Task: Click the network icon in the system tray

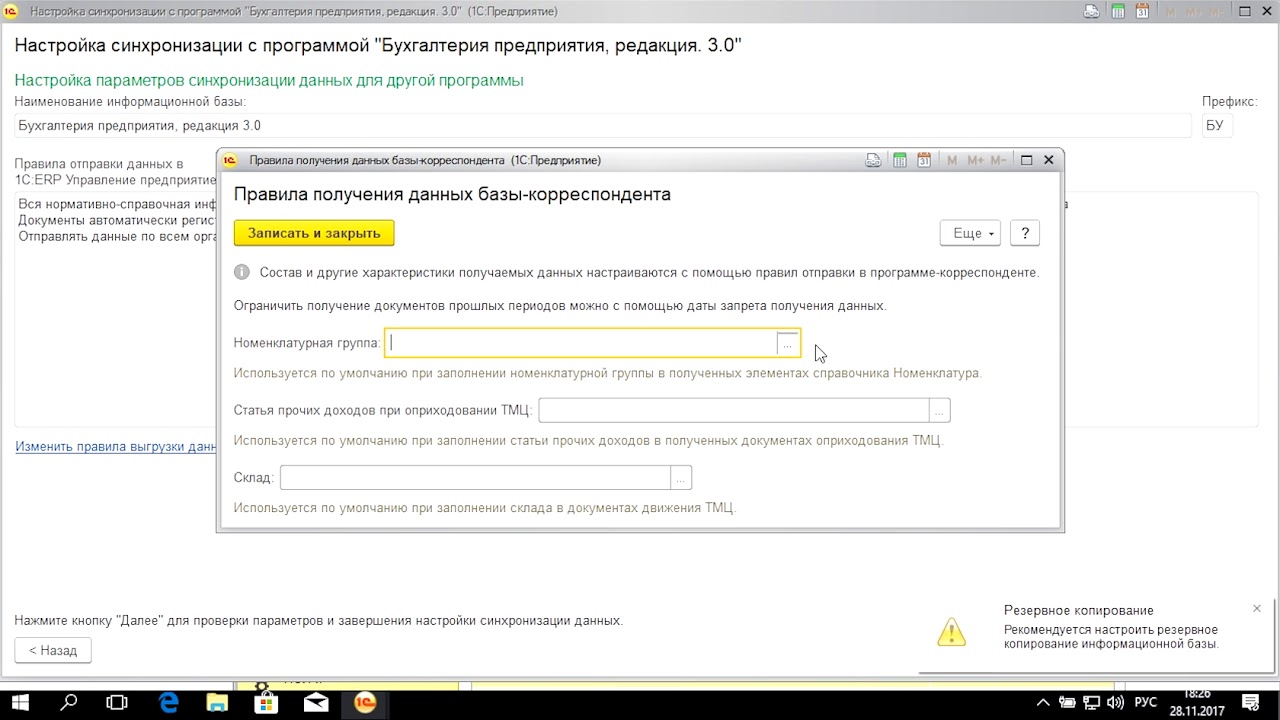Action: pos(1092,702)
